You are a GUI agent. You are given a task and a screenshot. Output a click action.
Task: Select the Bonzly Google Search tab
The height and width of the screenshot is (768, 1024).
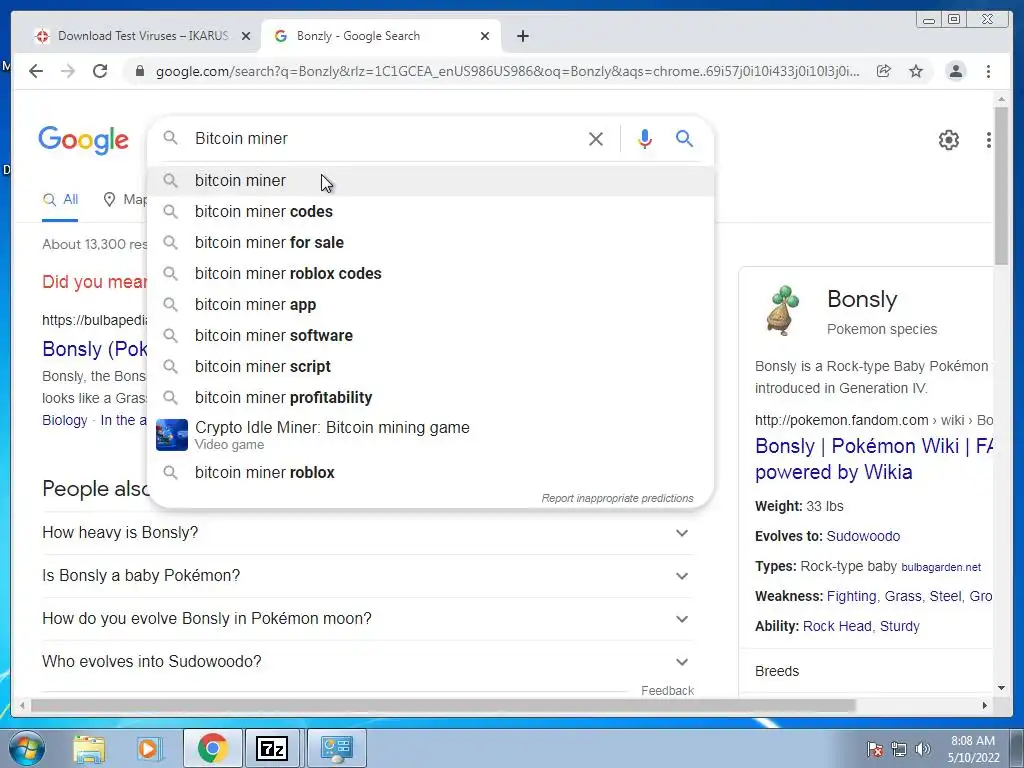point(382,36)
